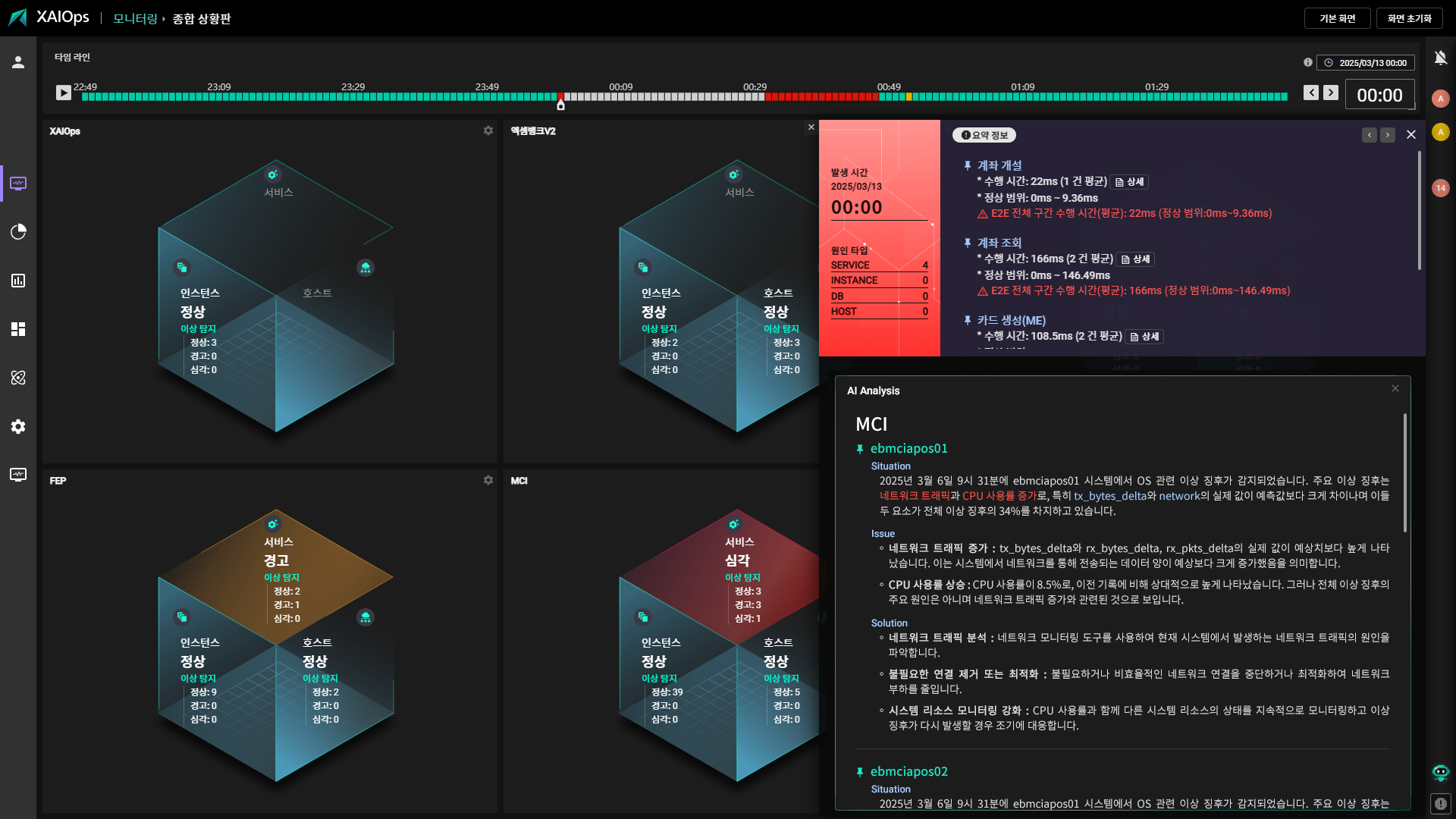This screenshot has height=819, width=1456.
Task: Open the sidebar settings gear icon
Action: tap(18, 426)
